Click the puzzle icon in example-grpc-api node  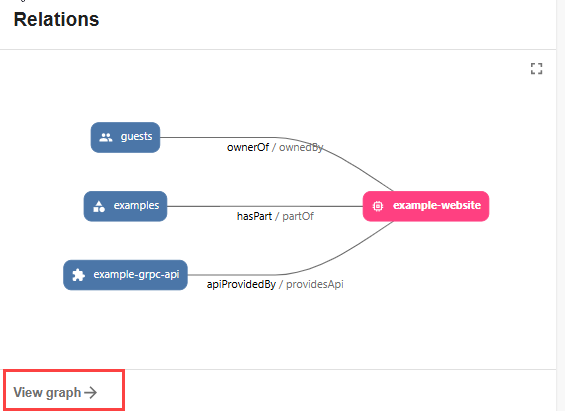click(x=78, y=275)
